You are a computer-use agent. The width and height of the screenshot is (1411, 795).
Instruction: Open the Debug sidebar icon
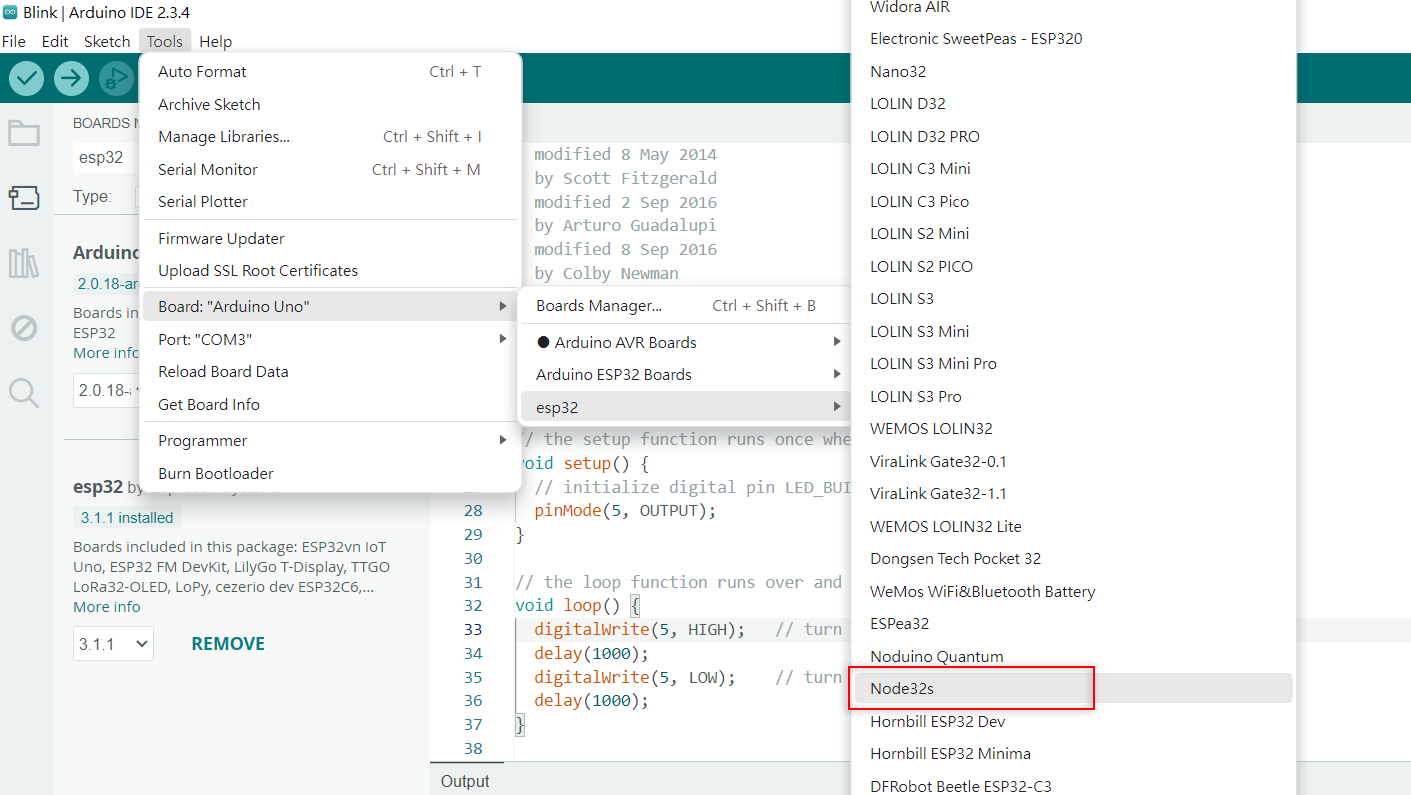point(24,327)
